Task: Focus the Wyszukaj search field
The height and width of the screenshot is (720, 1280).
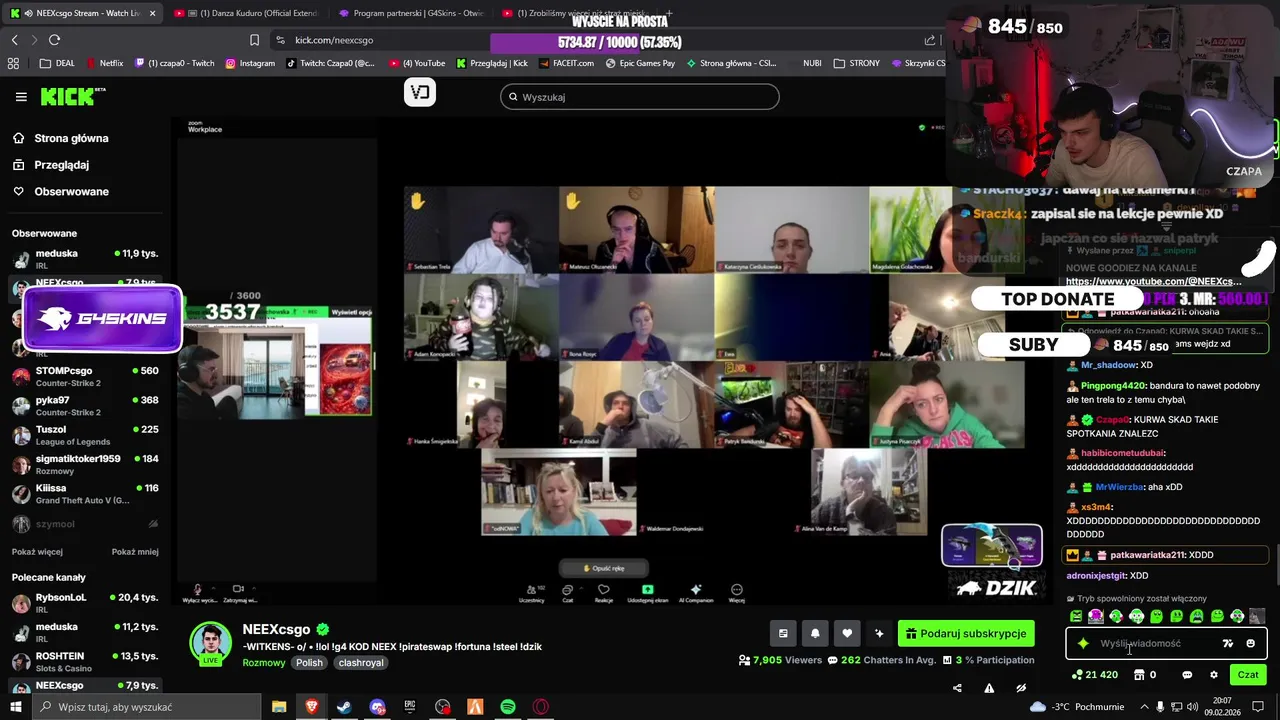Action: (x=640, y=97)
